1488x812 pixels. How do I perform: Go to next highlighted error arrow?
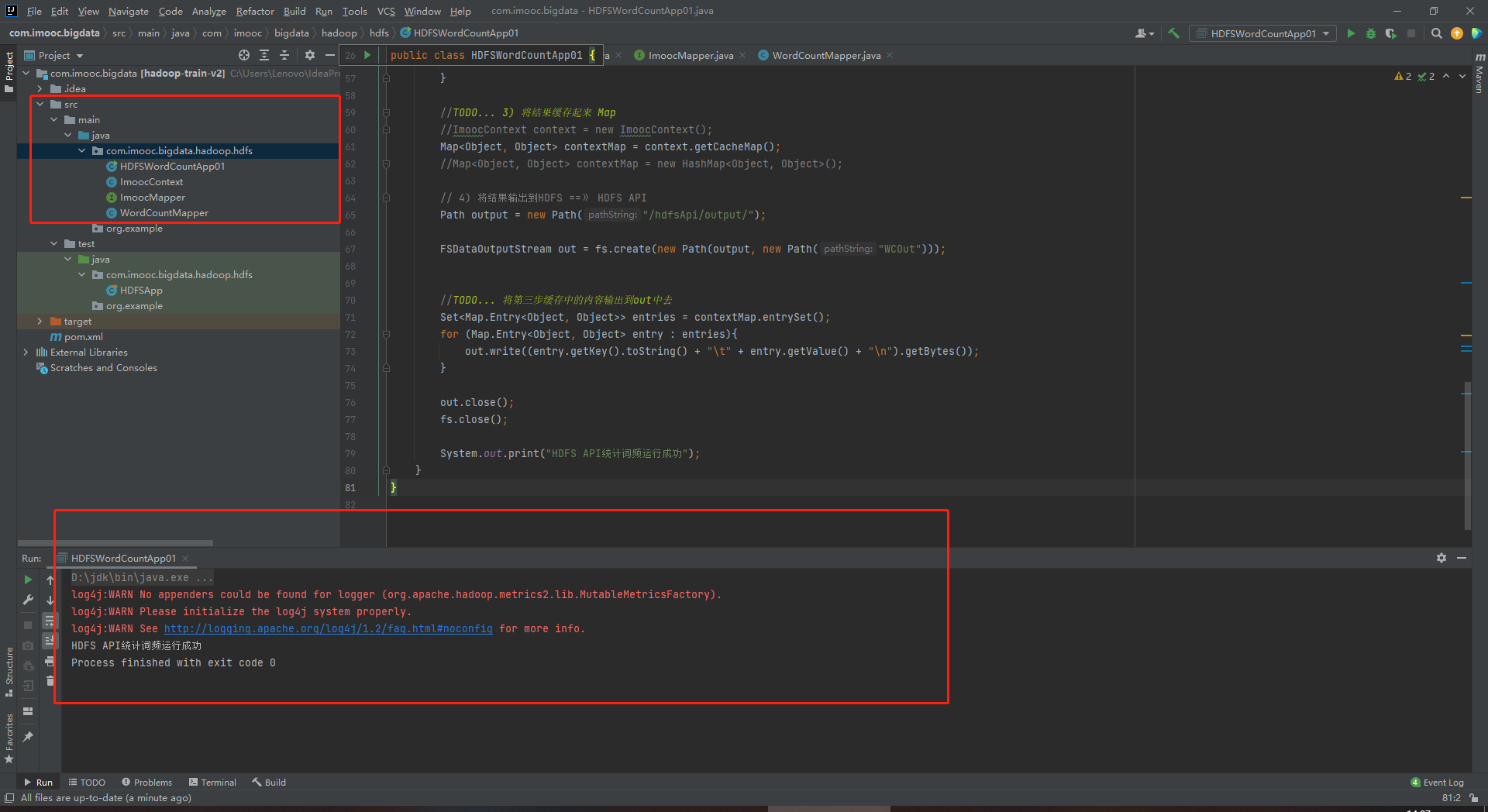tap(1462, 76)
